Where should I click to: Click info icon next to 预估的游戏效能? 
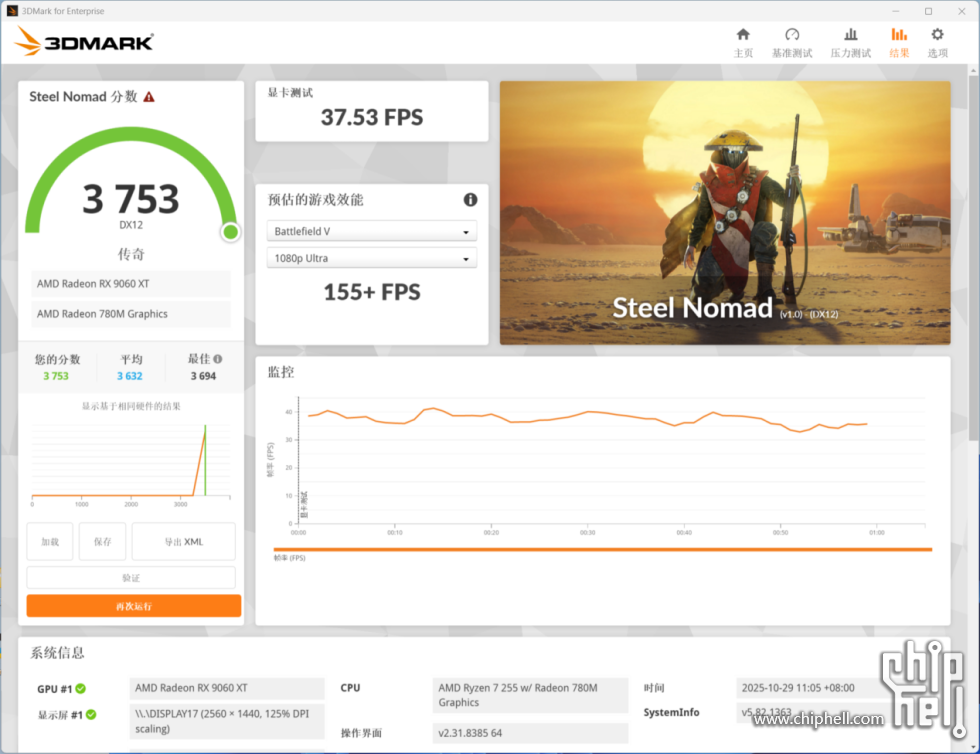470,200
